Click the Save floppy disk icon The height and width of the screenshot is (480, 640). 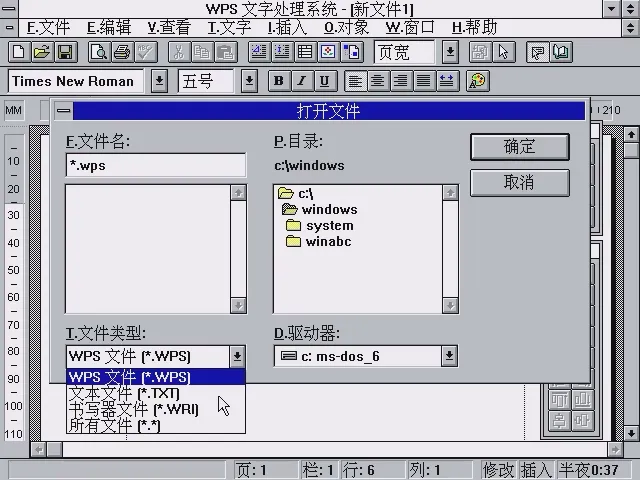(x=65, y=52)
